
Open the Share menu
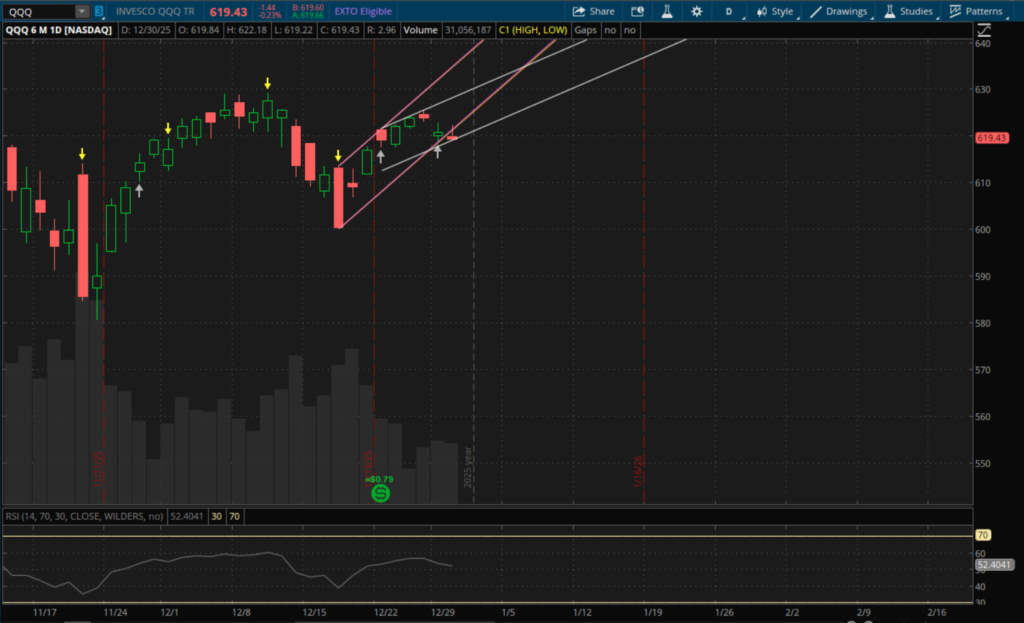593,11
